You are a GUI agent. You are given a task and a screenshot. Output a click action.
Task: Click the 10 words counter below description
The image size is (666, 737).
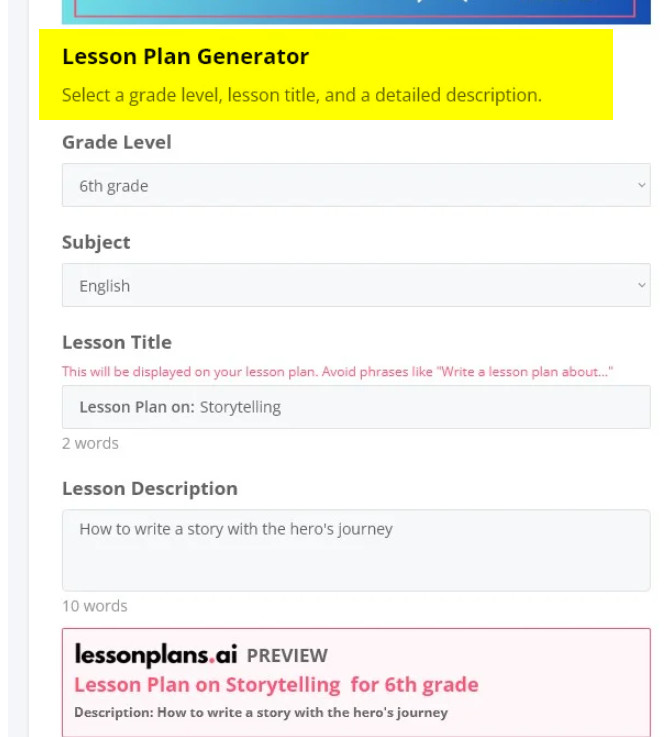[x=94, y=606]
